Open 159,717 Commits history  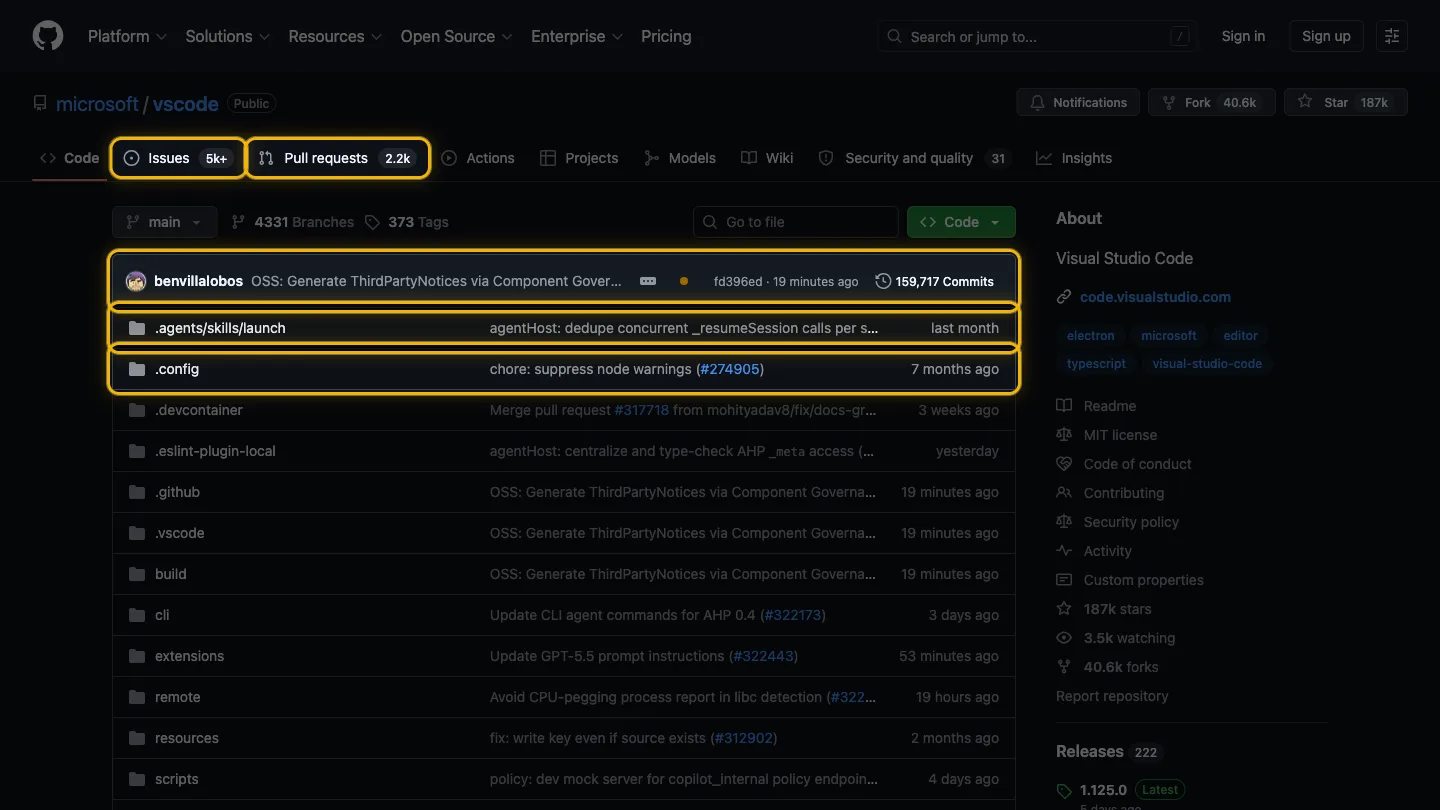click(935, 281)
